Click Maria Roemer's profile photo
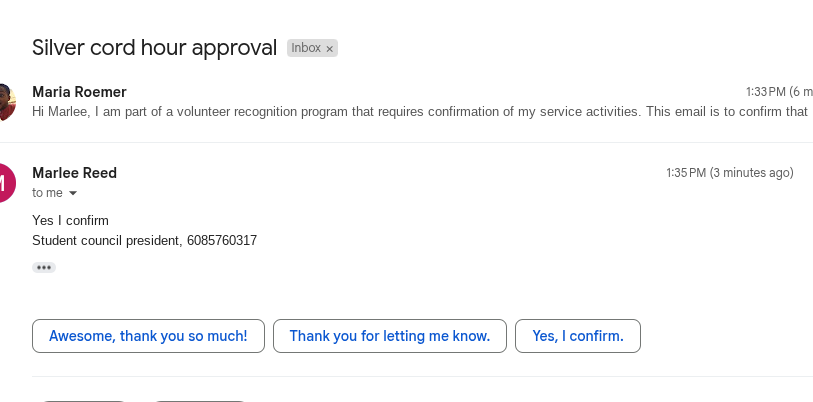The width and height of the screenshot is (813, 402). pyautogui.click(x=5, y=102)
